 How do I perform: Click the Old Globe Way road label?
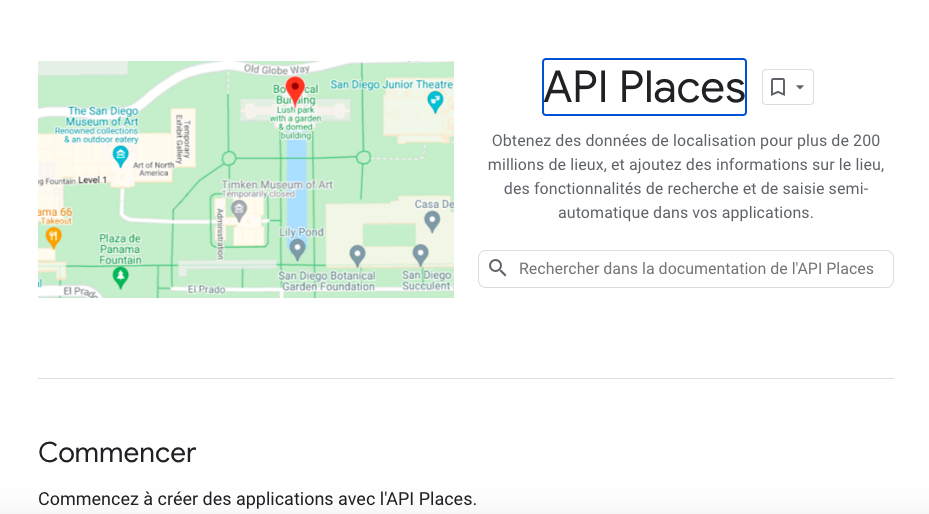click(x=277, y=69)
